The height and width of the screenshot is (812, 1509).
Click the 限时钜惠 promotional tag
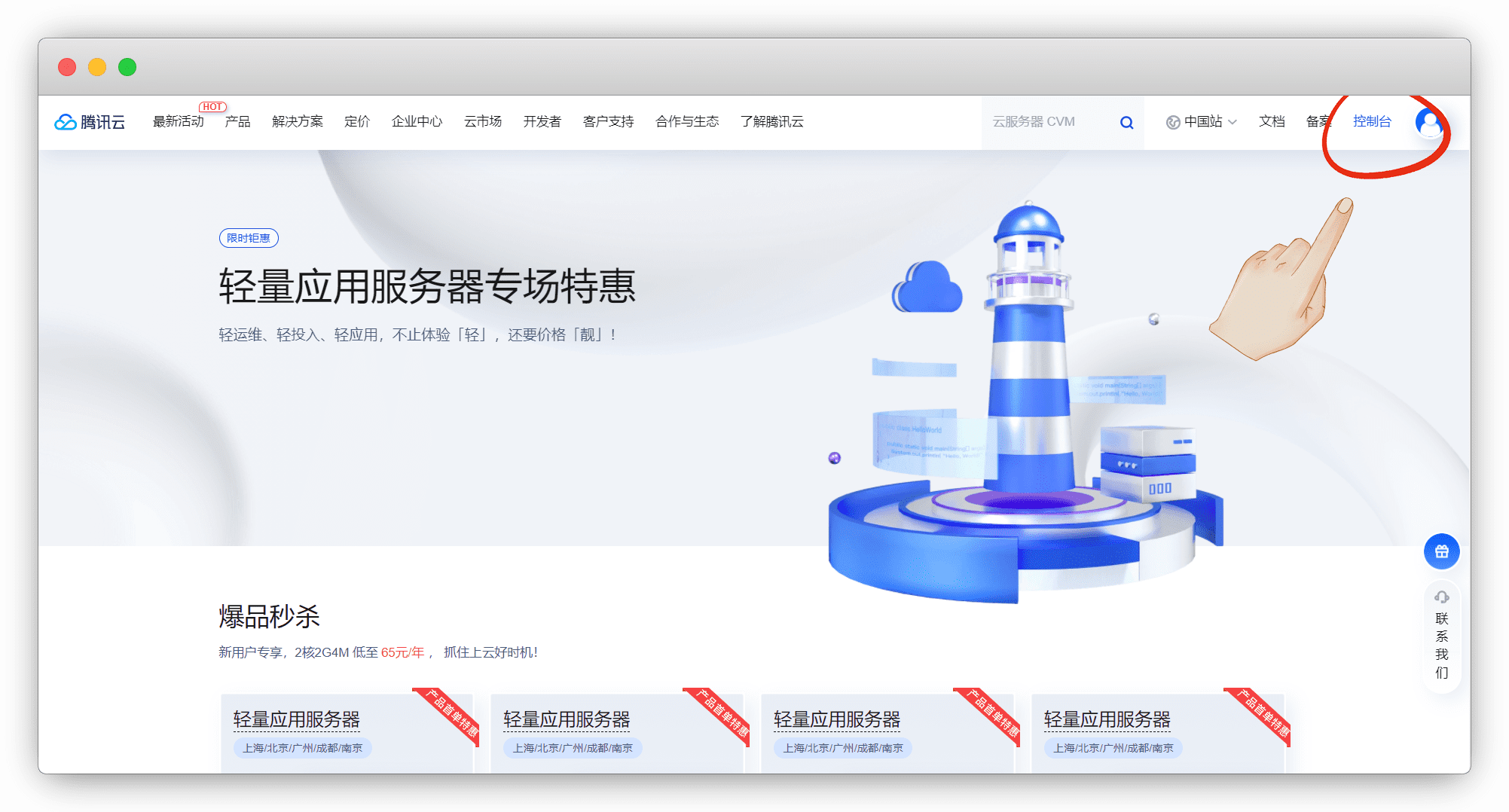click(249, 238)
